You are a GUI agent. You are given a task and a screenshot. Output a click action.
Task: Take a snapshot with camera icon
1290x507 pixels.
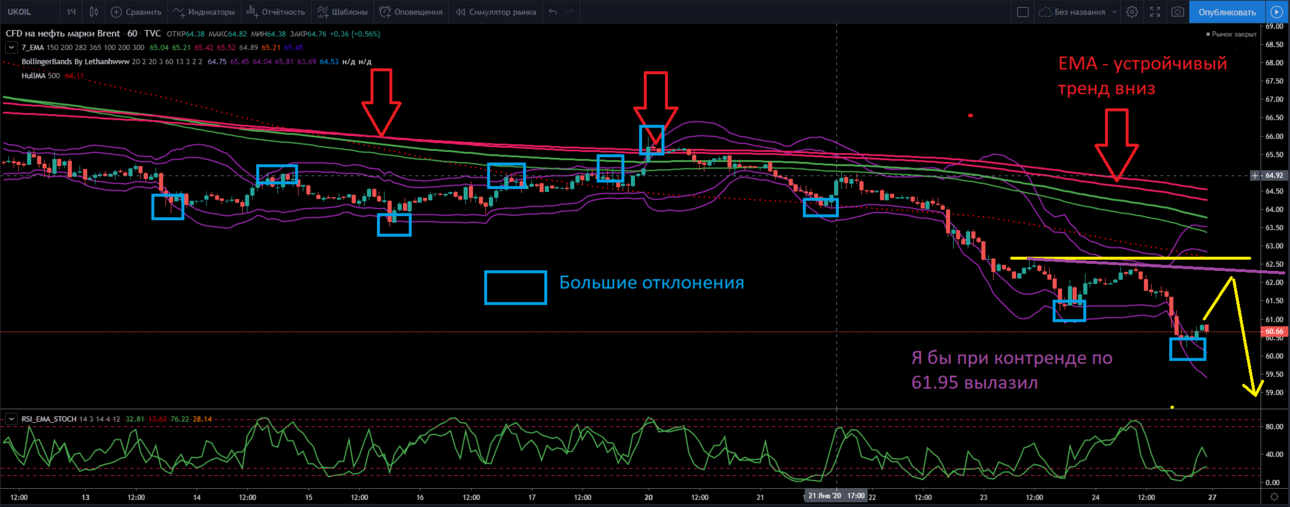point(1178,12)
